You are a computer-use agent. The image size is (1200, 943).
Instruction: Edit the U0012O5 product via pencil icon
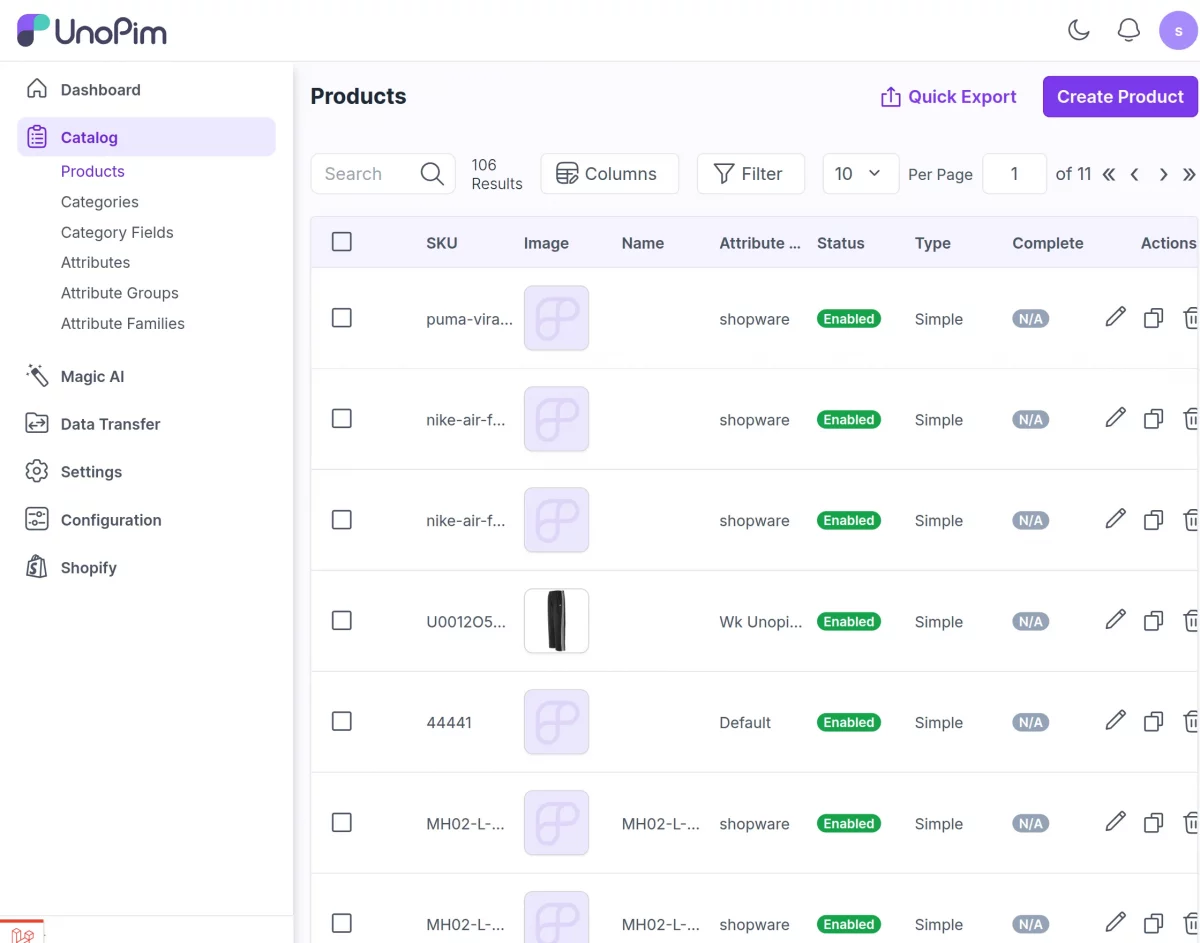[x=1116, y=621]
